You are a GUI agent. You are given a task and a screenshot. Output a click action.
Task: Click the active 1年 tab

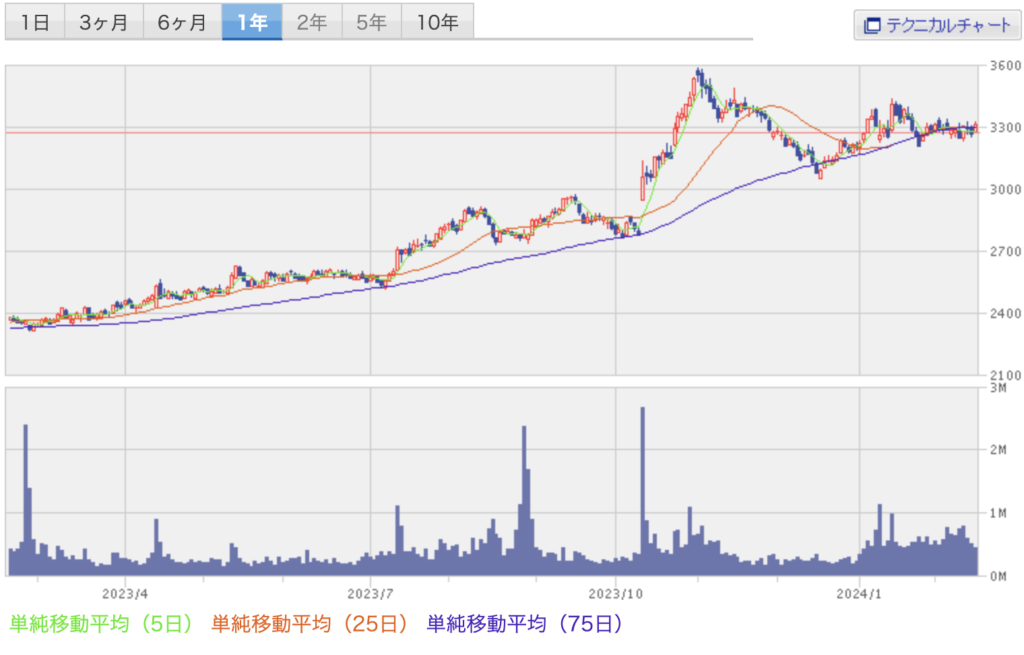pyautogui.click(x=252, y=22)
